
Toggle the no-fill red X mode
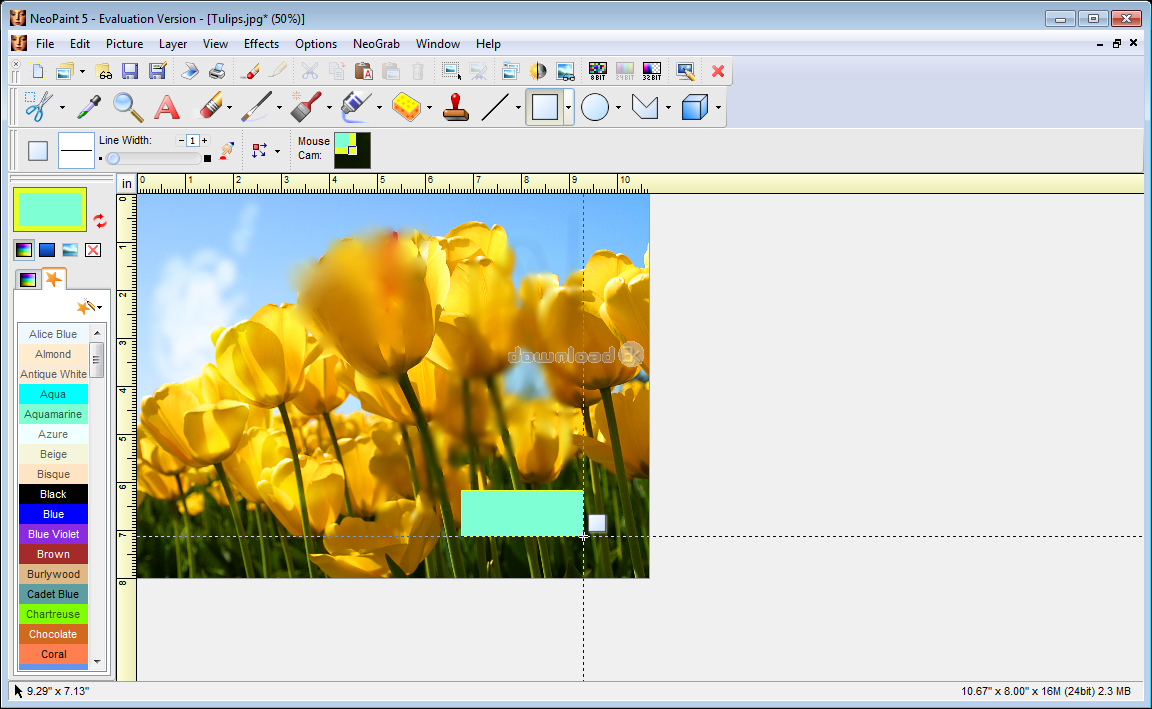(x=93, y=250)
